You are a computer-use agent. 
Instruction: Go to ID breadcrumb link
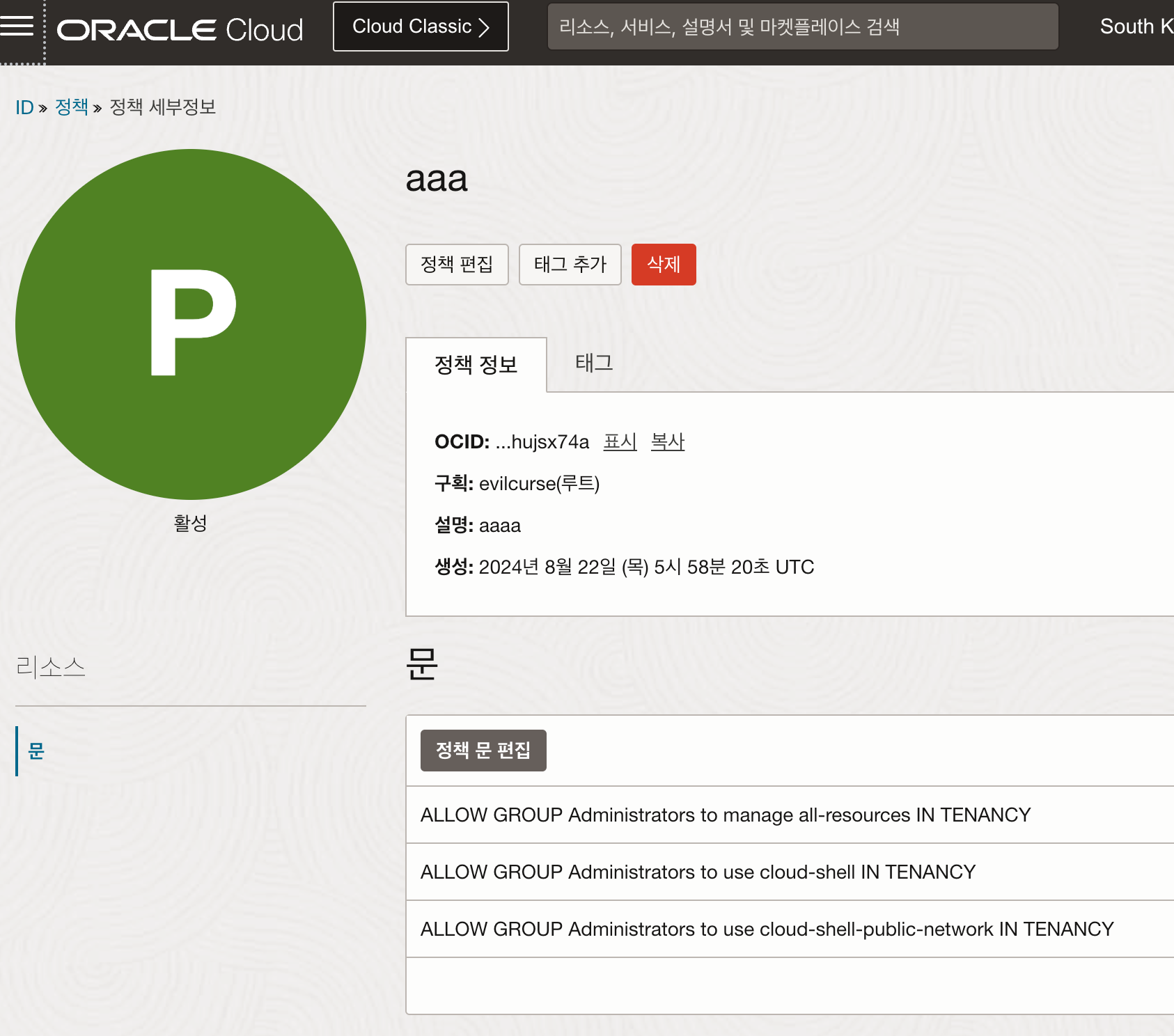(x=24, y=107)
